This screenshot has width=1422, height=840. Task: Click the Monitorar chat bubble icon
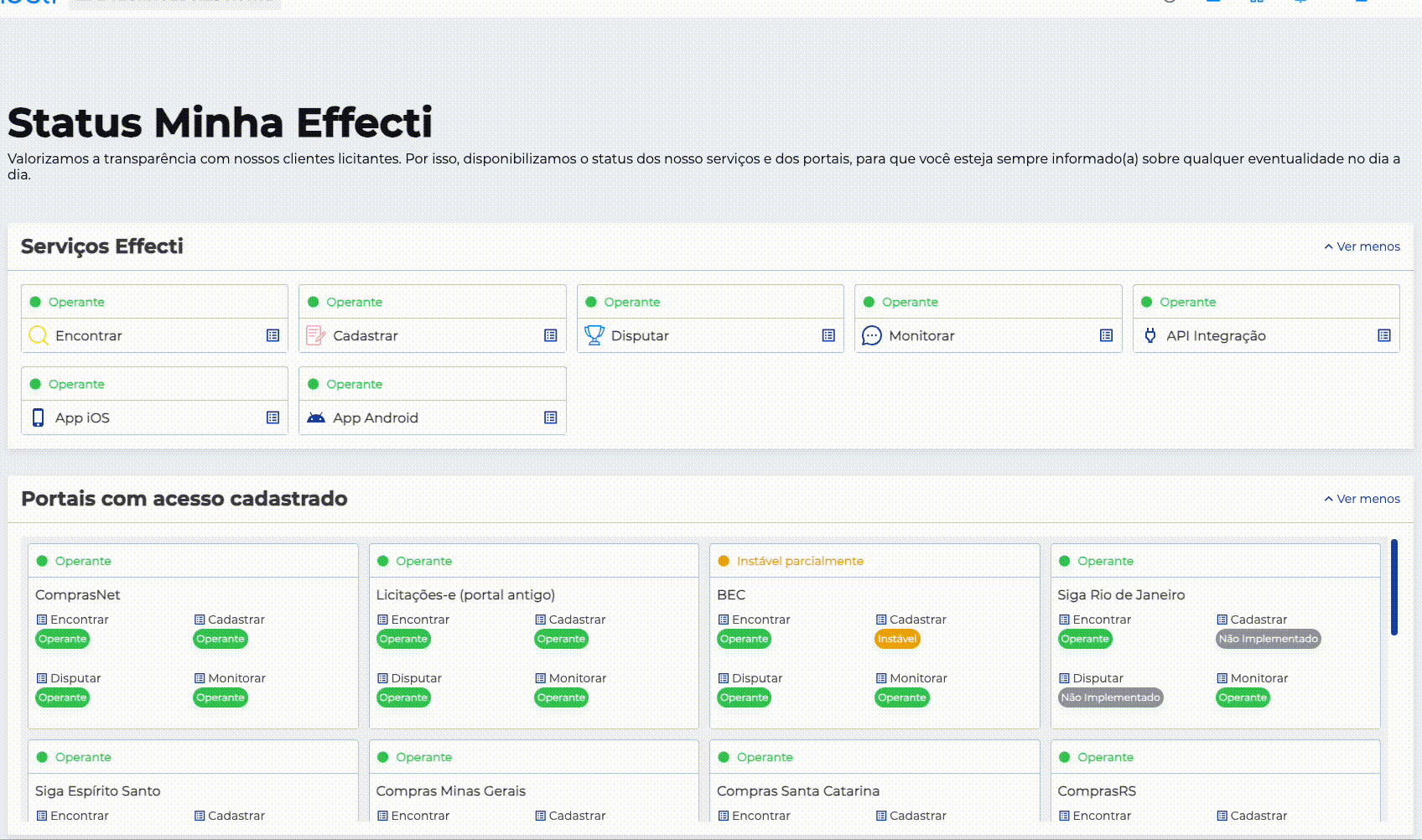pos(872,335)
